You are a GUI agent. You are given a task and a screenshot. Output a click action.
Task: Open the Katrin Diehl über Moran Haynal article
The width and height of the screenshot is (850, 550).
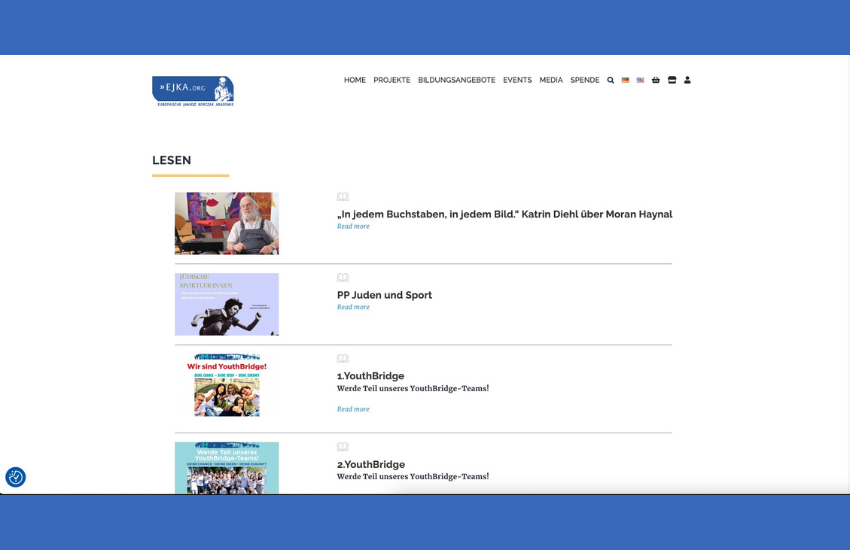pos(504,214)
